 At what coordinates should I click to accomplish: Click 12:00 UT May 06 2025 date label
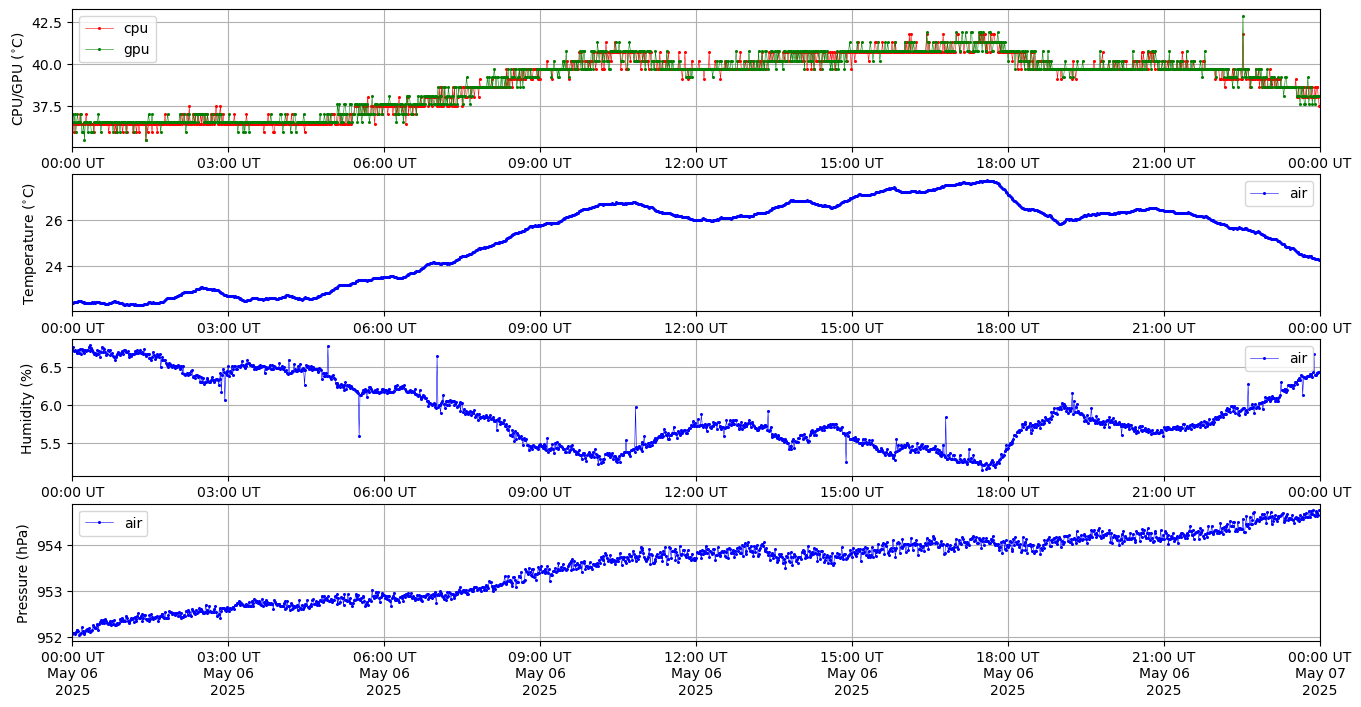(696, 673)
